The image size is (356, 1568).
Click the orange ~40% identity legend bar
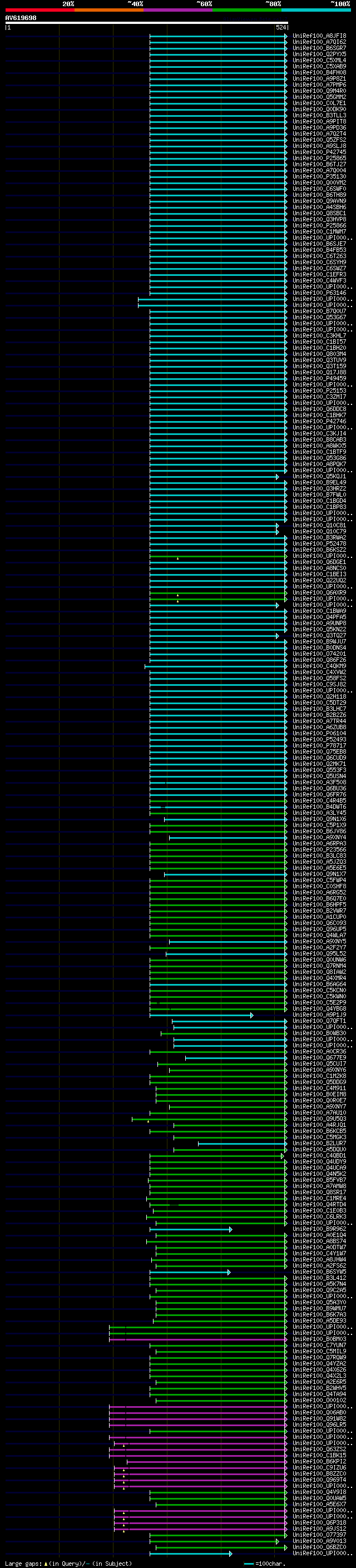[109, 10]
